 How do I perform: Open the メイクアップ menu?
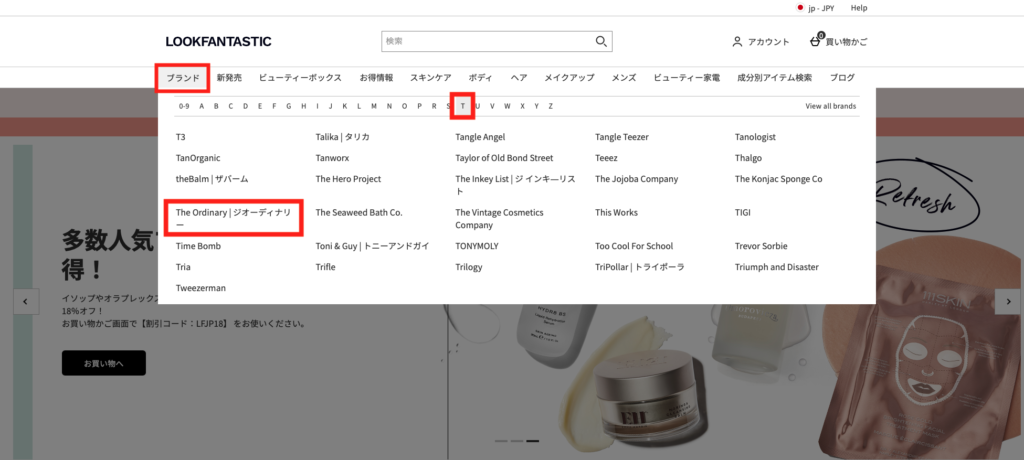569,78
